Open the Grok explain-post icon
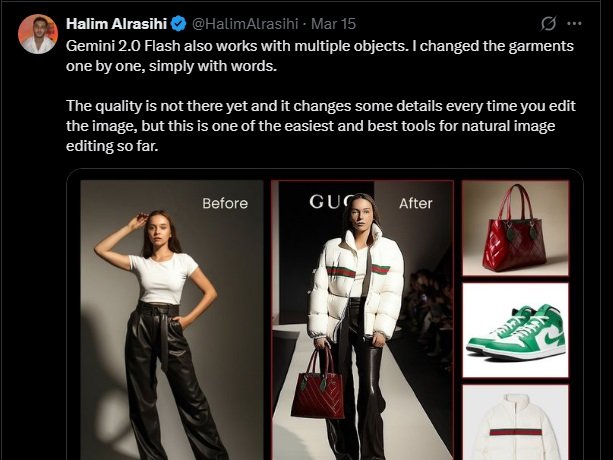The image size is (613, 460). pos(548,24)
